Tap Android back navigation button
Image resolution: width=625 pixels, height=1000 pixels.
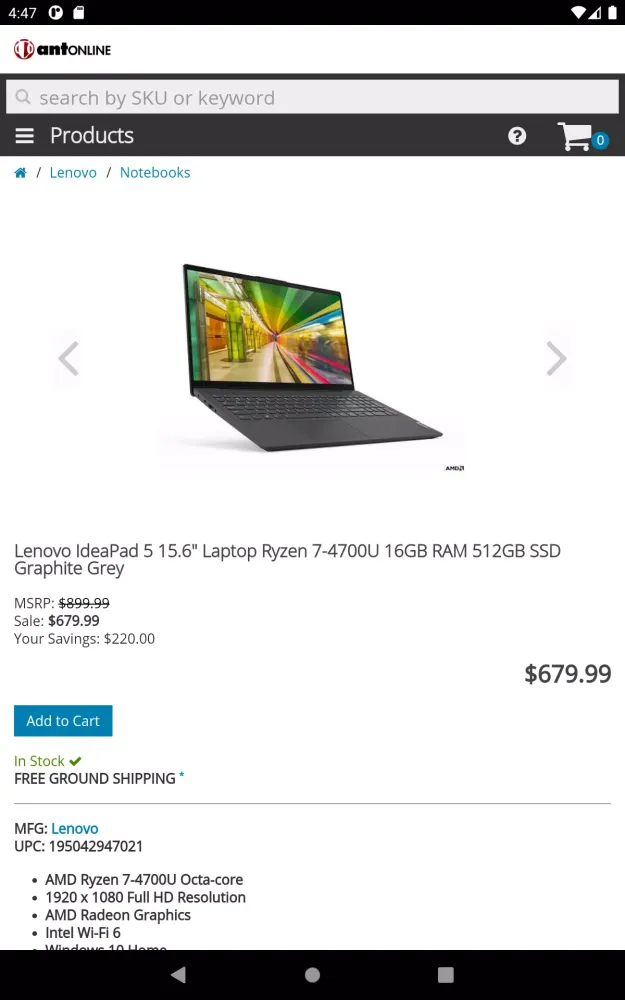(179, 974)
